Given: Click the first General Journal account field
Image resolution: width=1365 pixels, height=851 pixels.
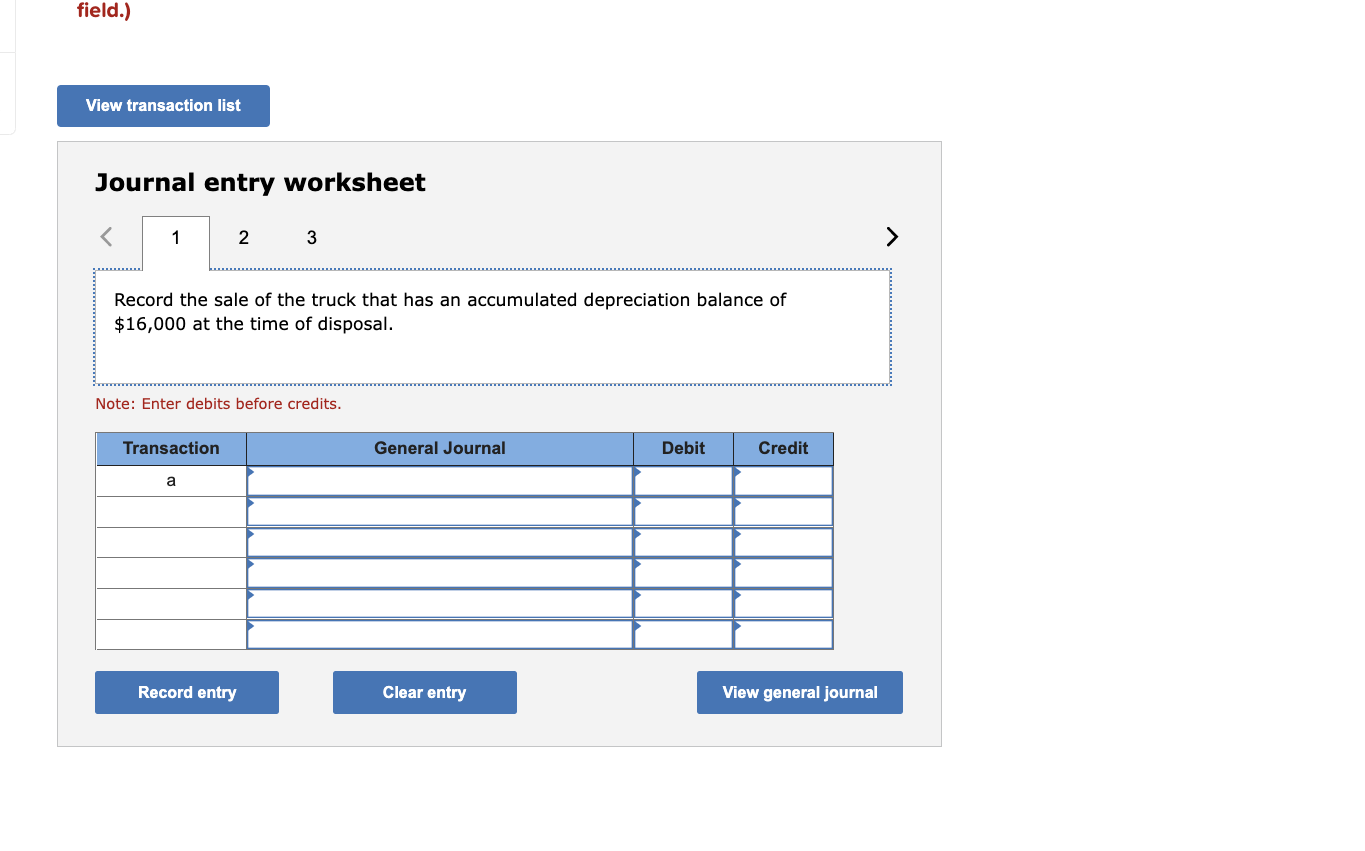Looking at the screenshot, I should [440, 480].
